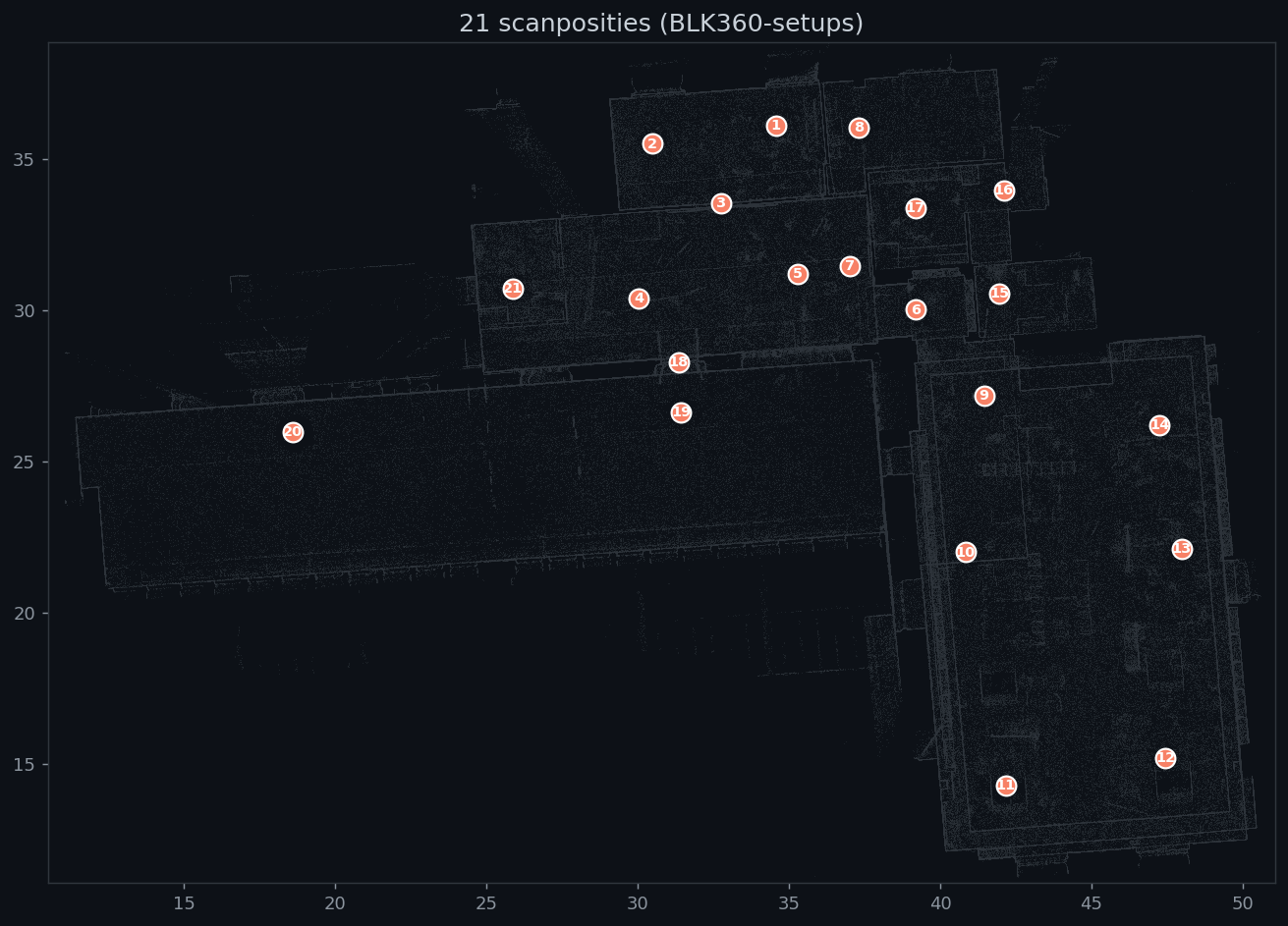Viewport: 1288px width, 926px height.
Task: Click scan position marker 1
Action: (x=776, y=126)
